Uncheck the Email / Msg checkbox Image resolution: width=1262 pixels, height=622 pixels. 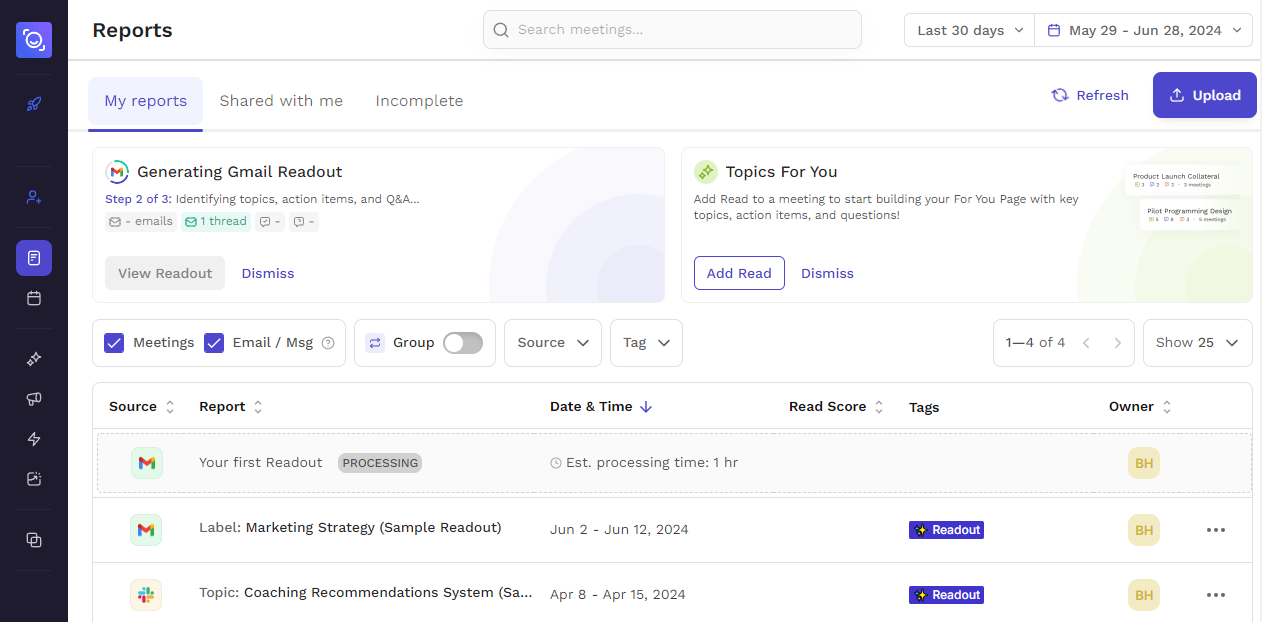click(x=214, y=343)
